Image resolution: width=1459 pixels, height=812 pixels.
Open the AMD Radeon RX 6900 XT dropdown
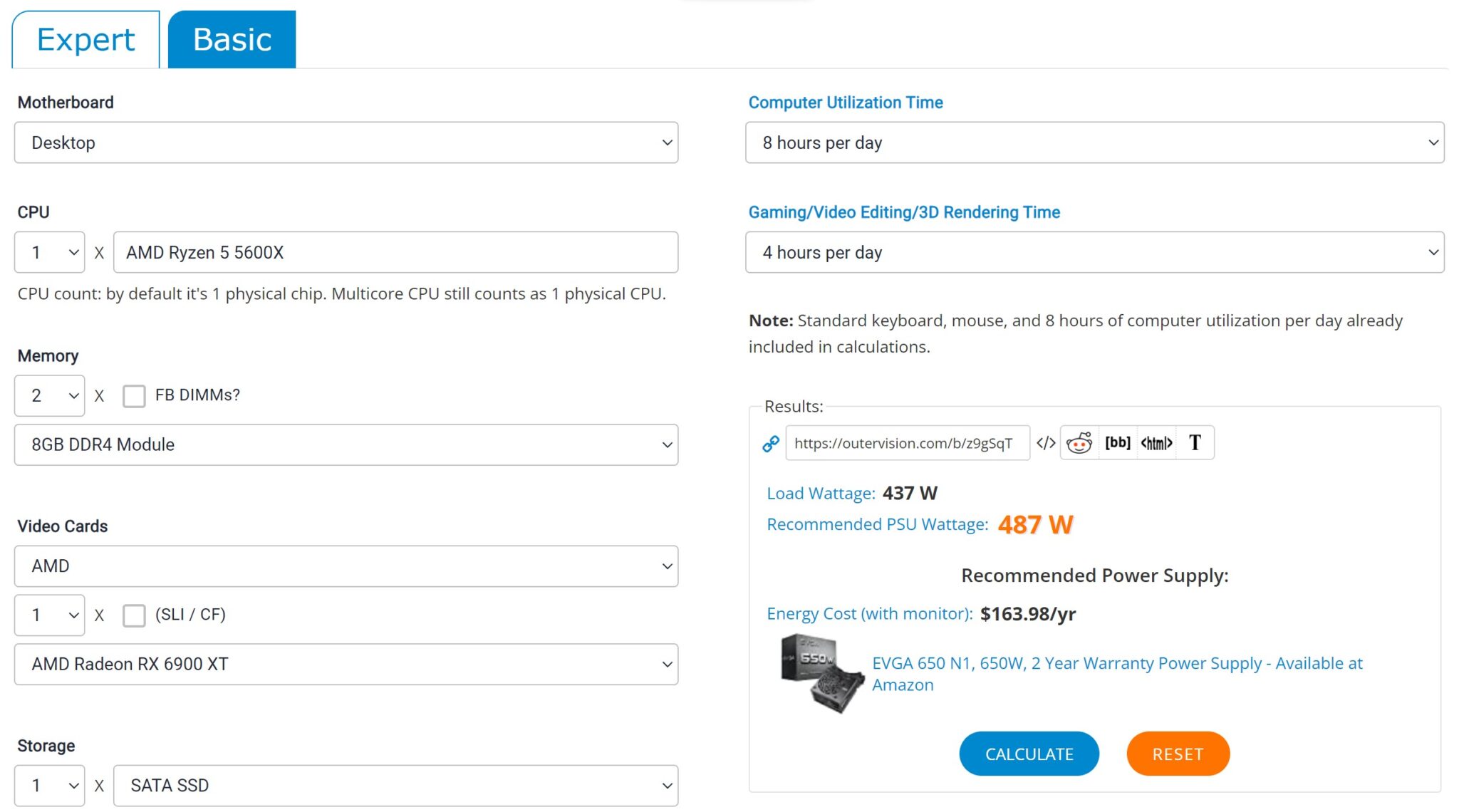click(346, 664)
